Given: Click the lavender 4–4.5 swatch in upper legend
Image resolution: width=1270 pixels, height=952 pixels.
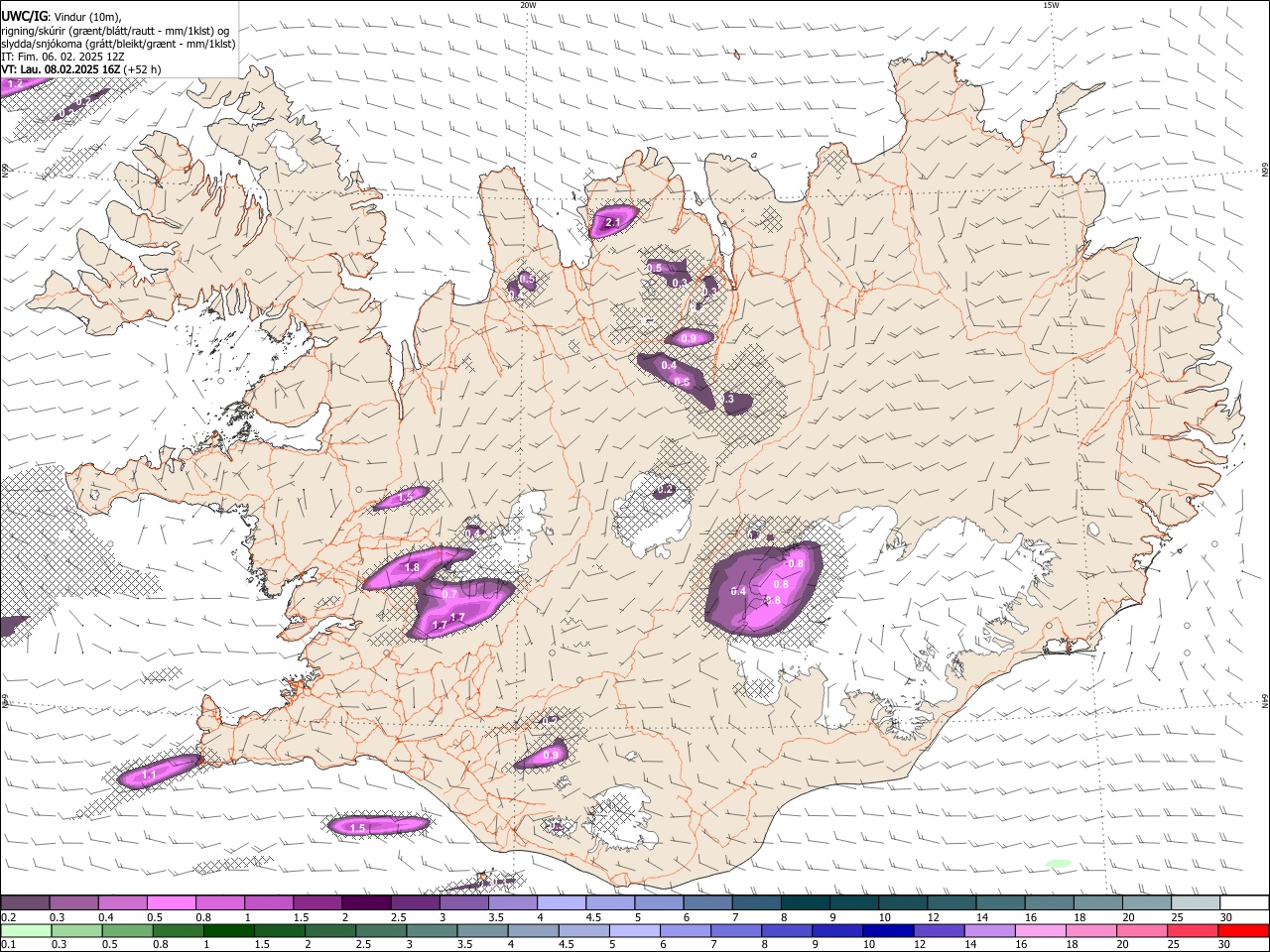Looking at the screenshot, I should (561, 902).
